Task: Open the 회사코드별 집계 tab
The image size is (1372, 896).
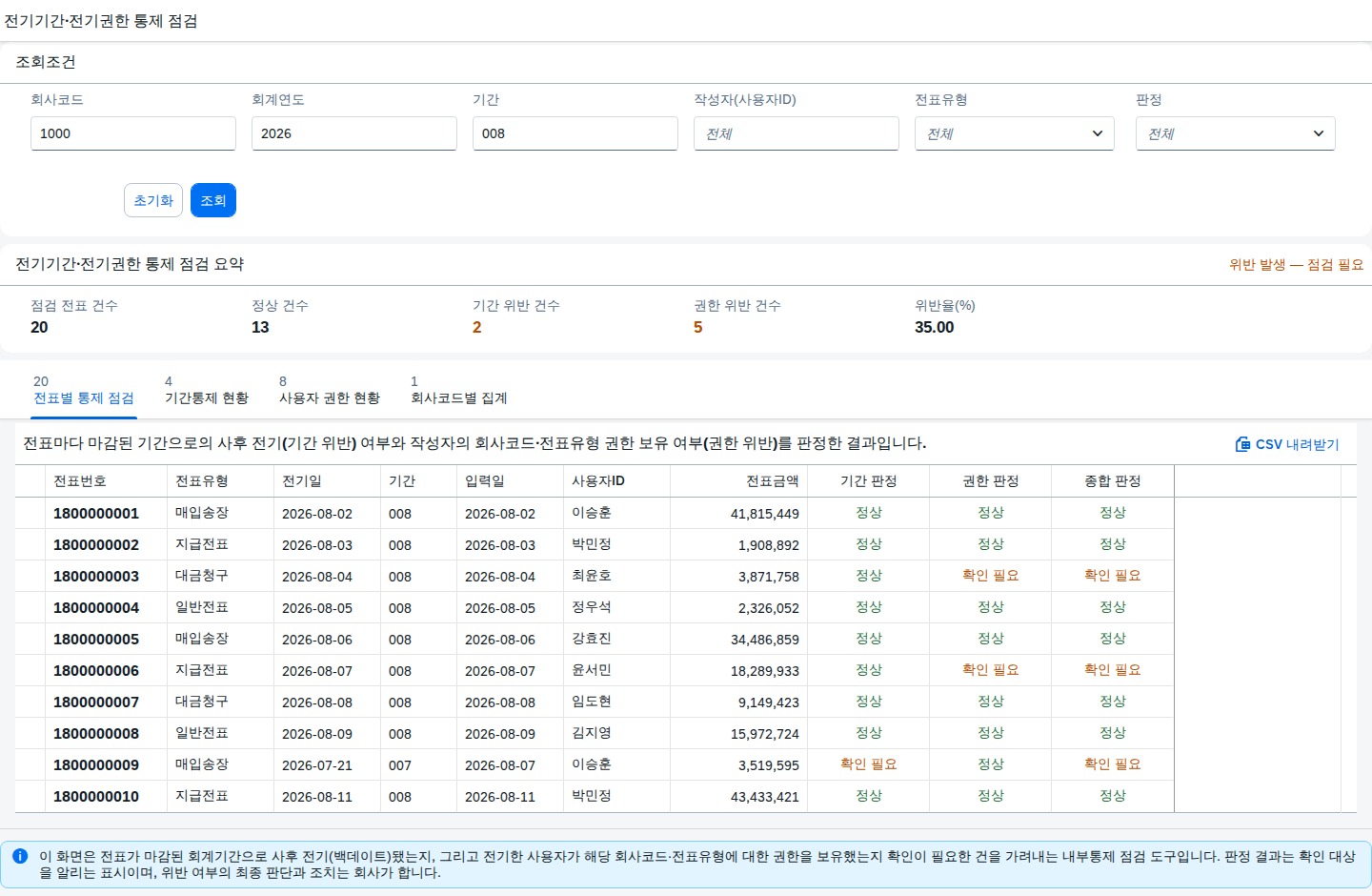Action: coord(458,390)
